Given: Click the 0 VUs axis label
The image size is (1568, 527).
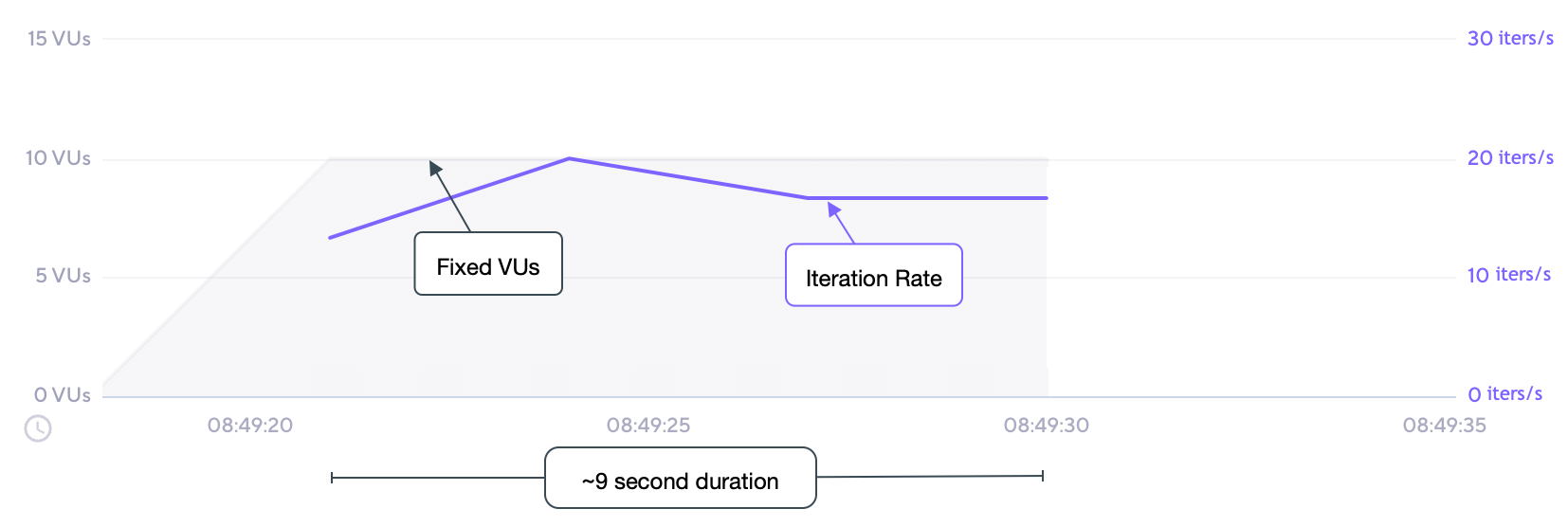Looking at the screenshot, I should (x=63, y=395).
